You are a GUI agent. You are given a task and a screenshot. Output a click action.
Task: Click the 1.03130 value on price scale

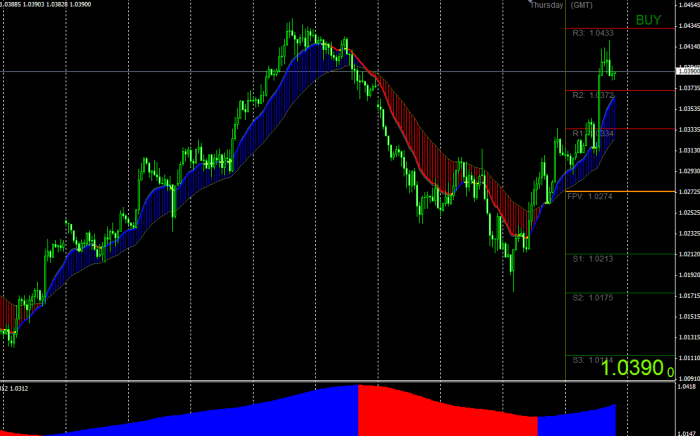coord(689,150)
